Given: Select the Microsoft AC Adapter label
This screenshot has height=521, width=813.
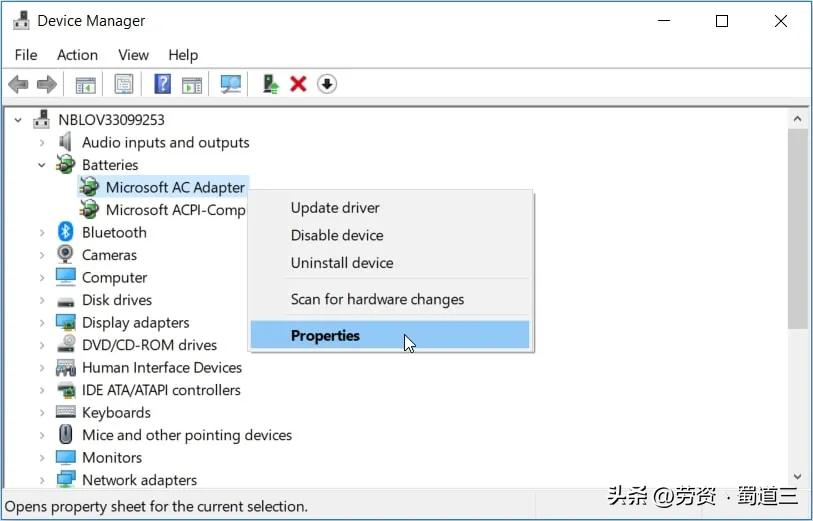Looking at the screenshot, I should click(x=175, y=187).
